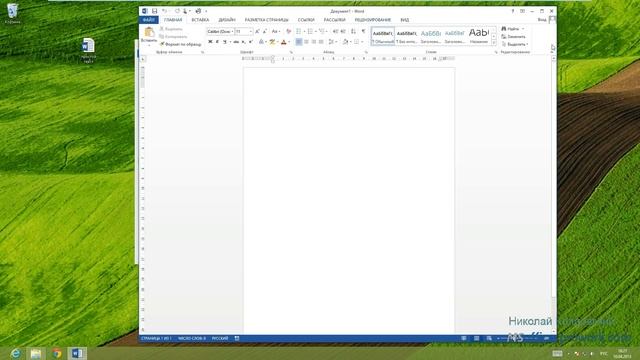Click the Cut (Вырезать) command
The height and width of the screenshot is (360, 640).
click(x=171, y=29)
